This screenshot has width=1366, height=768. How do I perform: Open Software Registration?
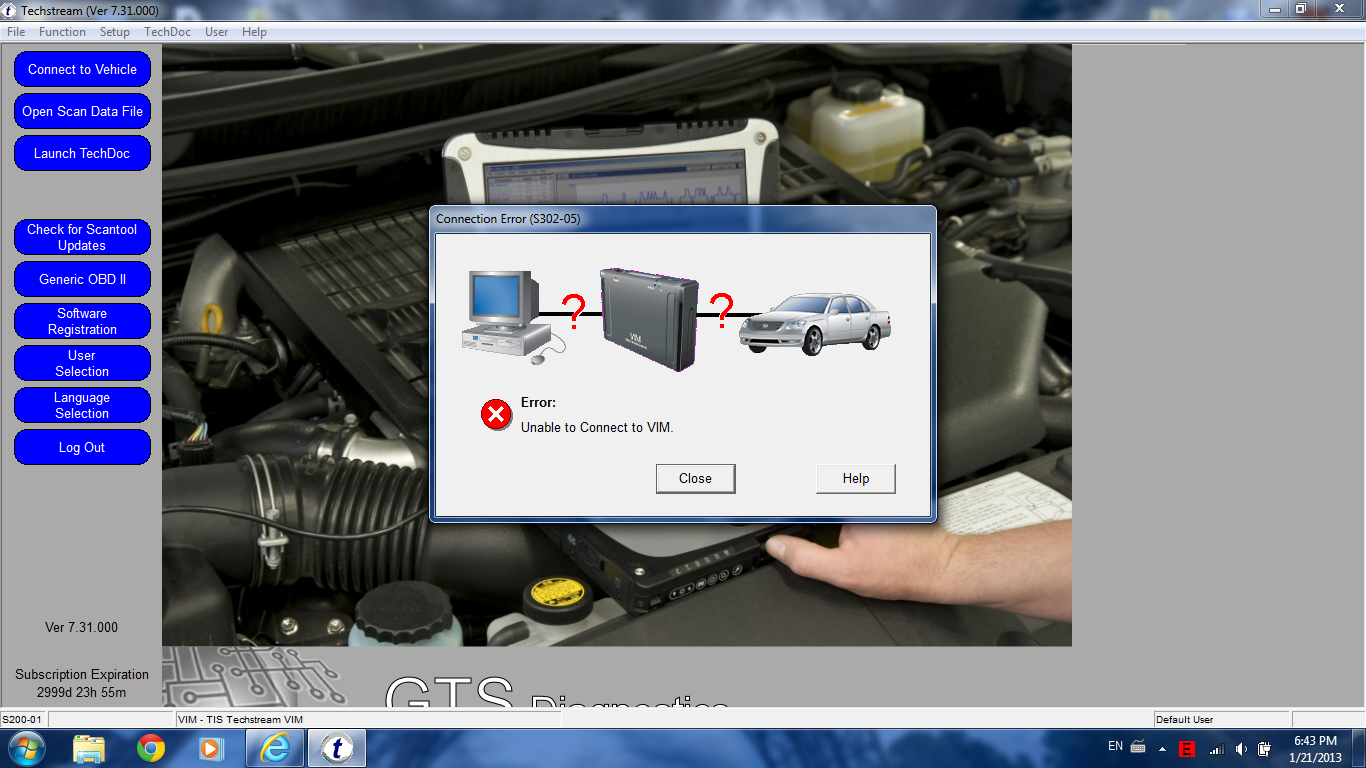click(82, 321)
